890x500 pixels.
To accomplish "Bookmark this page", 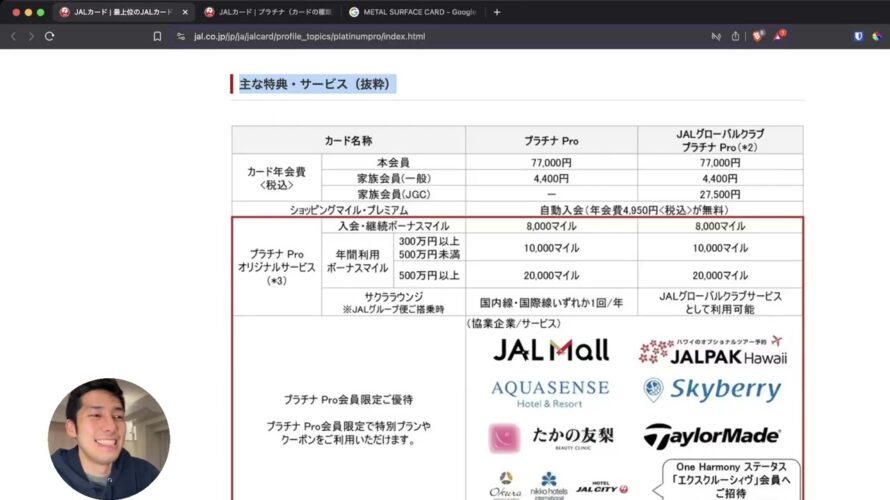I will 157,36.
